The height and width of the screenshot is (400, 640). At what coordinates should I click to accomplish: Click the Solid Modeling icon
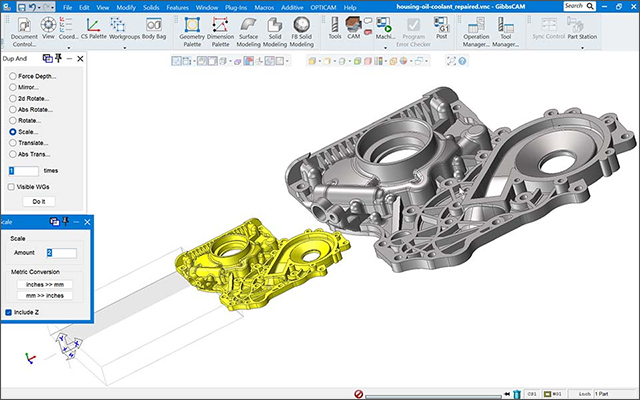(x=275, y=29)
